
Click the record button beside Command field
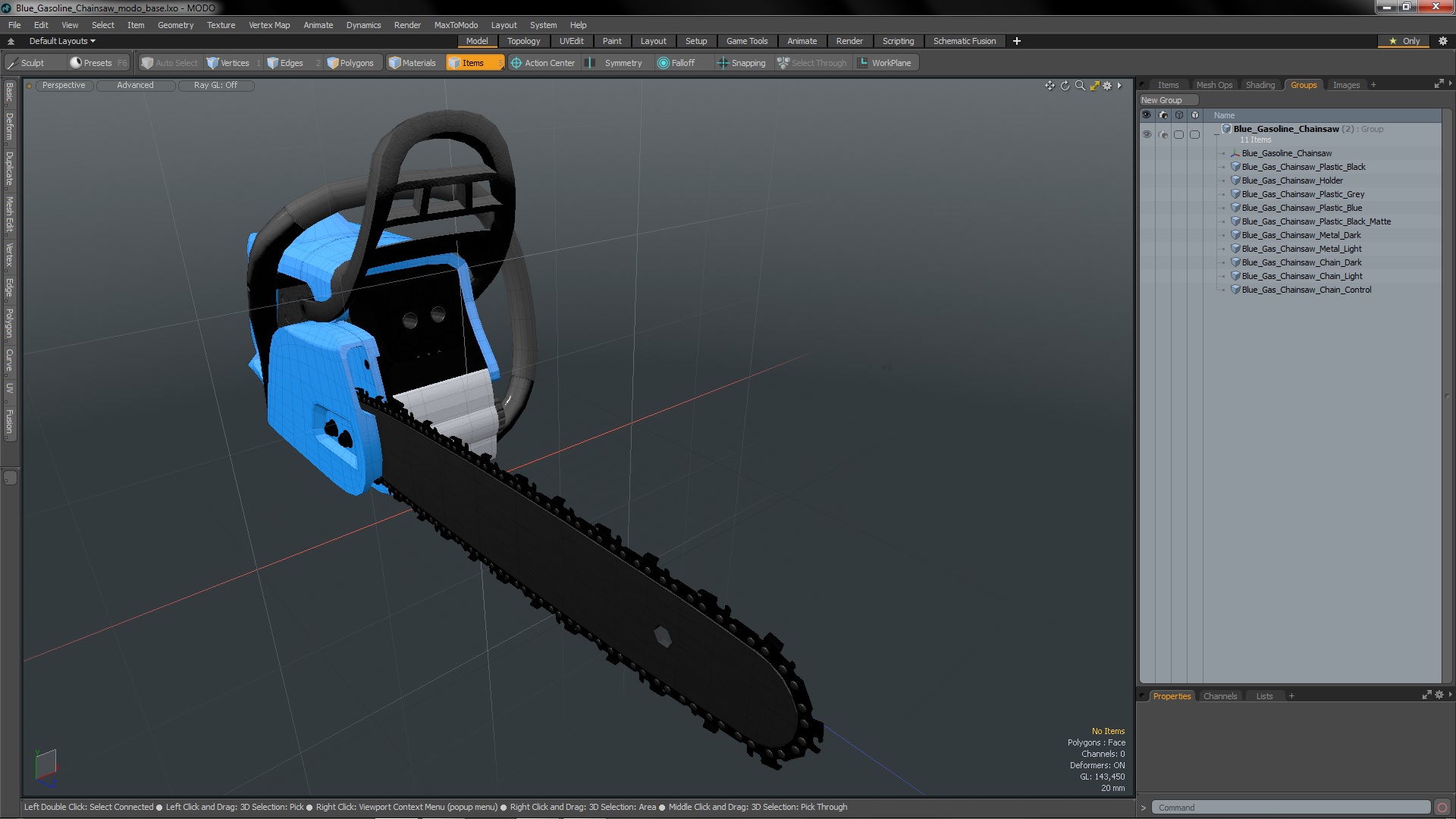(x=1442, y=808)
